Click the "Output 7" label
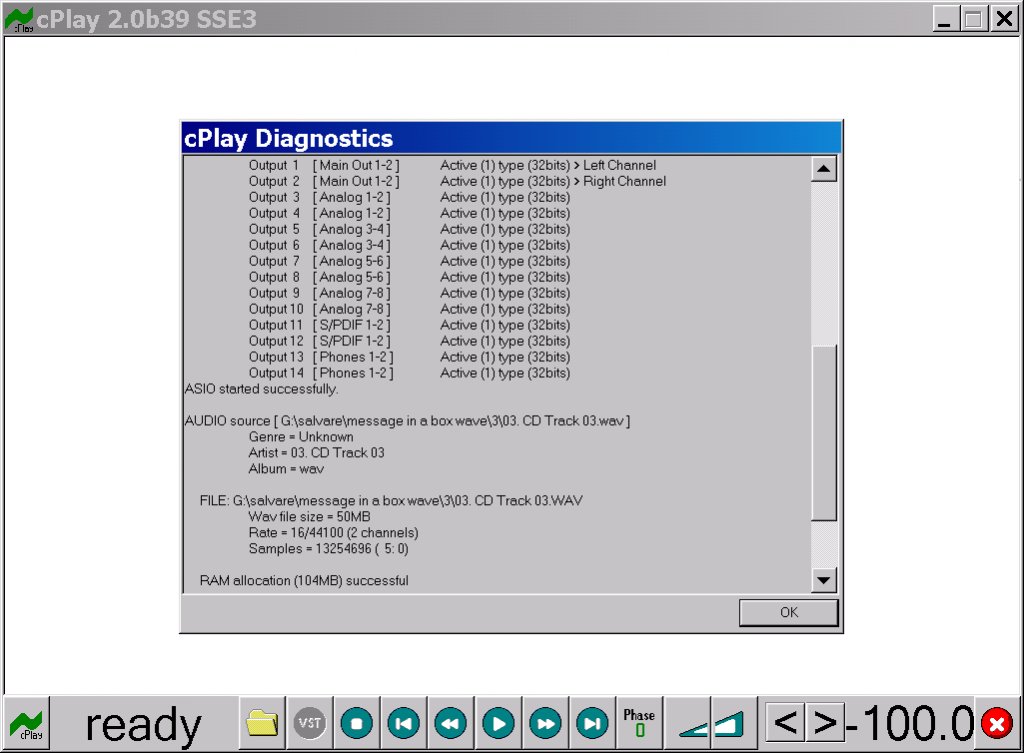 [274, 261]
